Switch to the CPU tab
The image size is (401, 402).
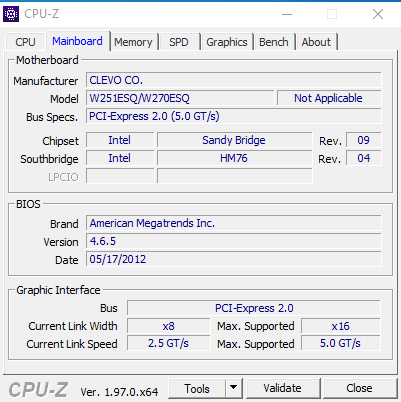25,42
